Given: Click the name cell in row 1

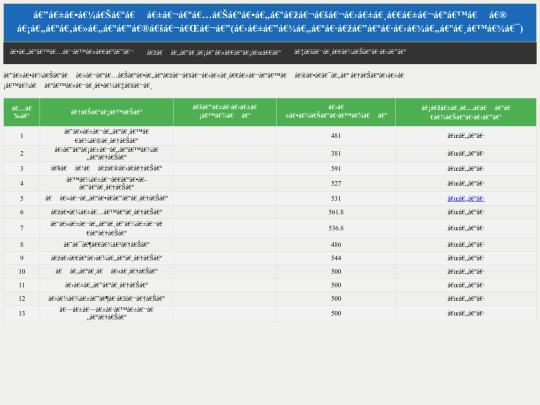Looking at the screenshot, I should click(106, 136).
